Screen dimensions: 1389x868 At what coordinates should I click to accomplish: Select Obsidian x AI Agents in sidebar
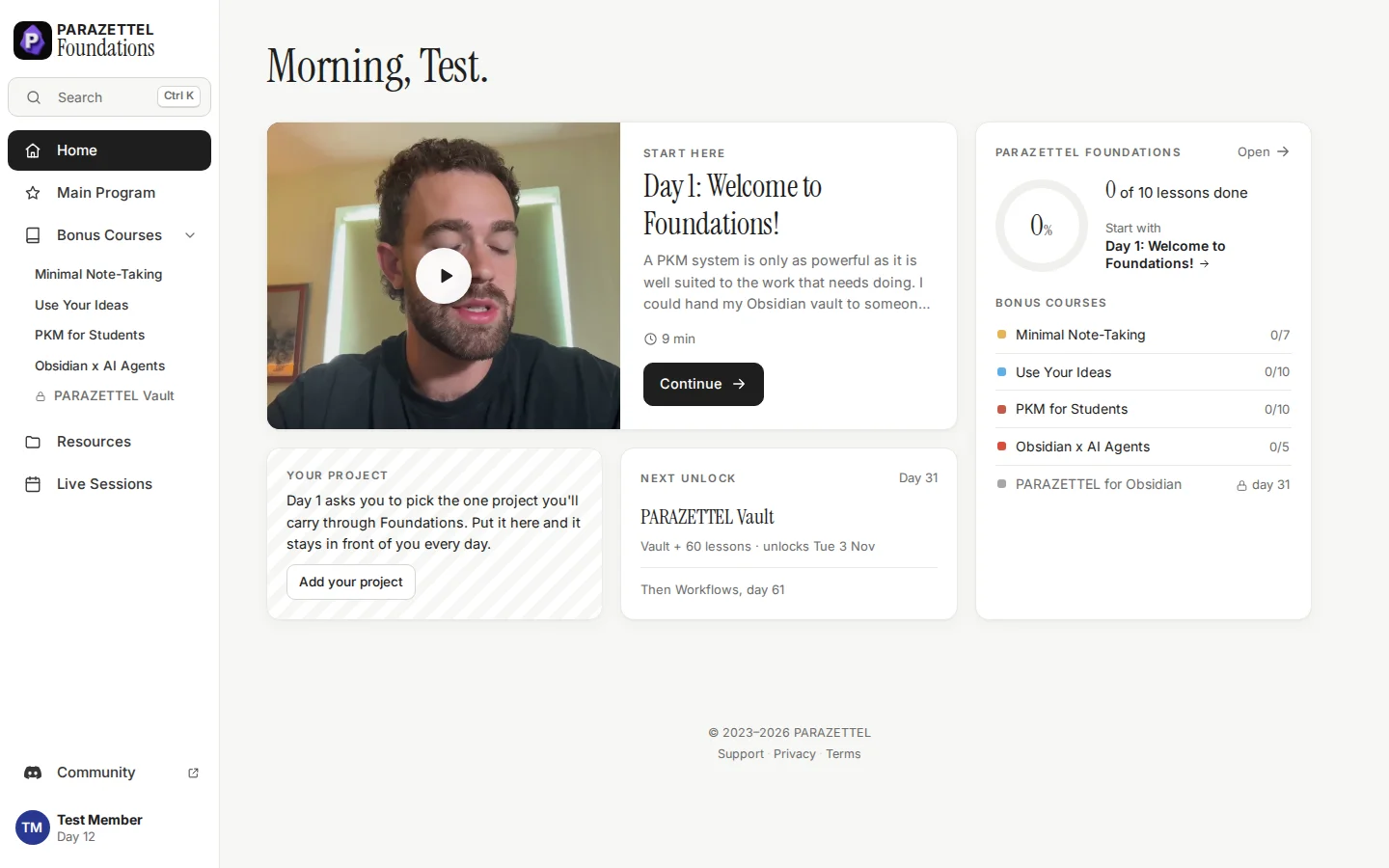click(x=99, y=366)
